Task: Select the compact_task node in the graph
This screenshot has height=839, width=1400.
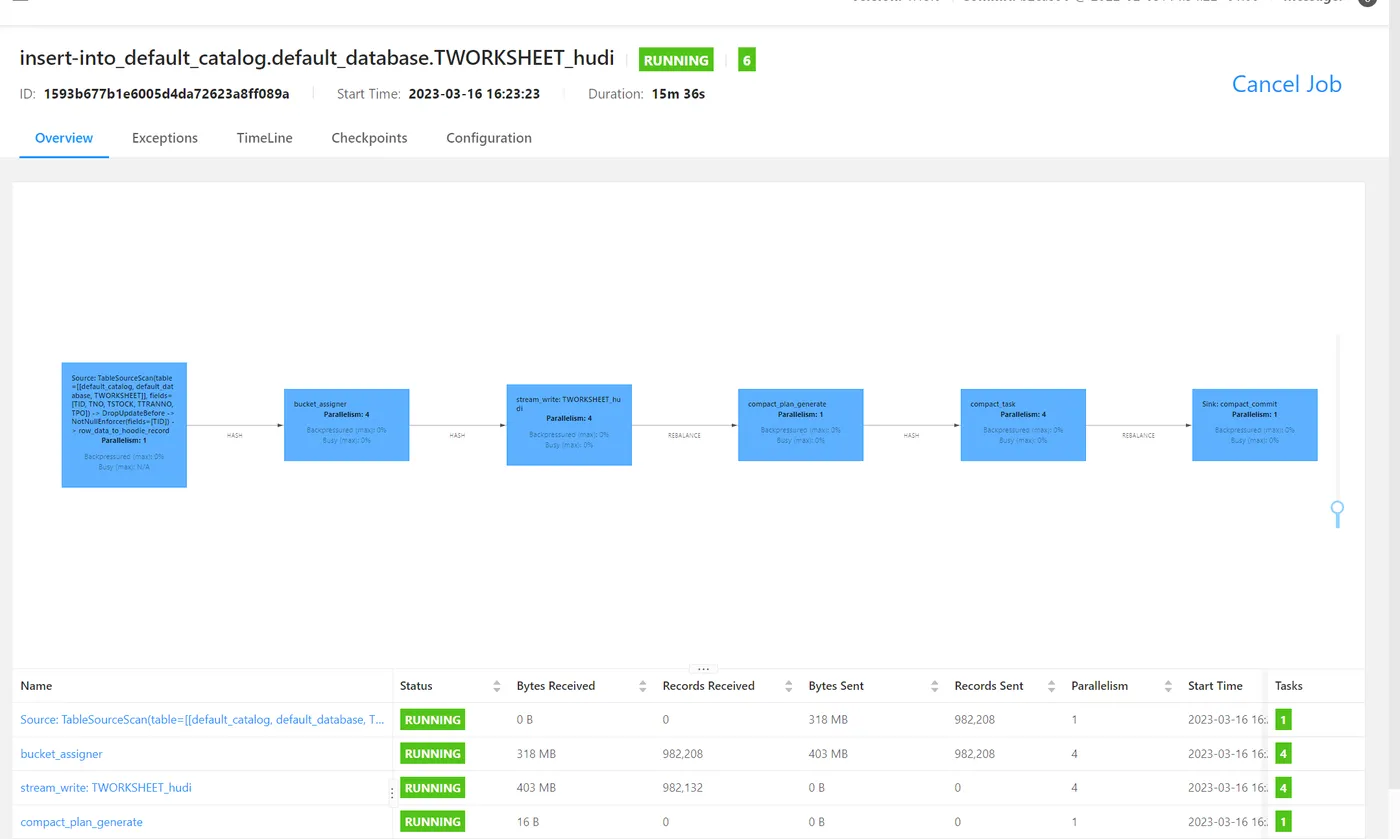Action: pyautogui.click(x=1023, y=425)
